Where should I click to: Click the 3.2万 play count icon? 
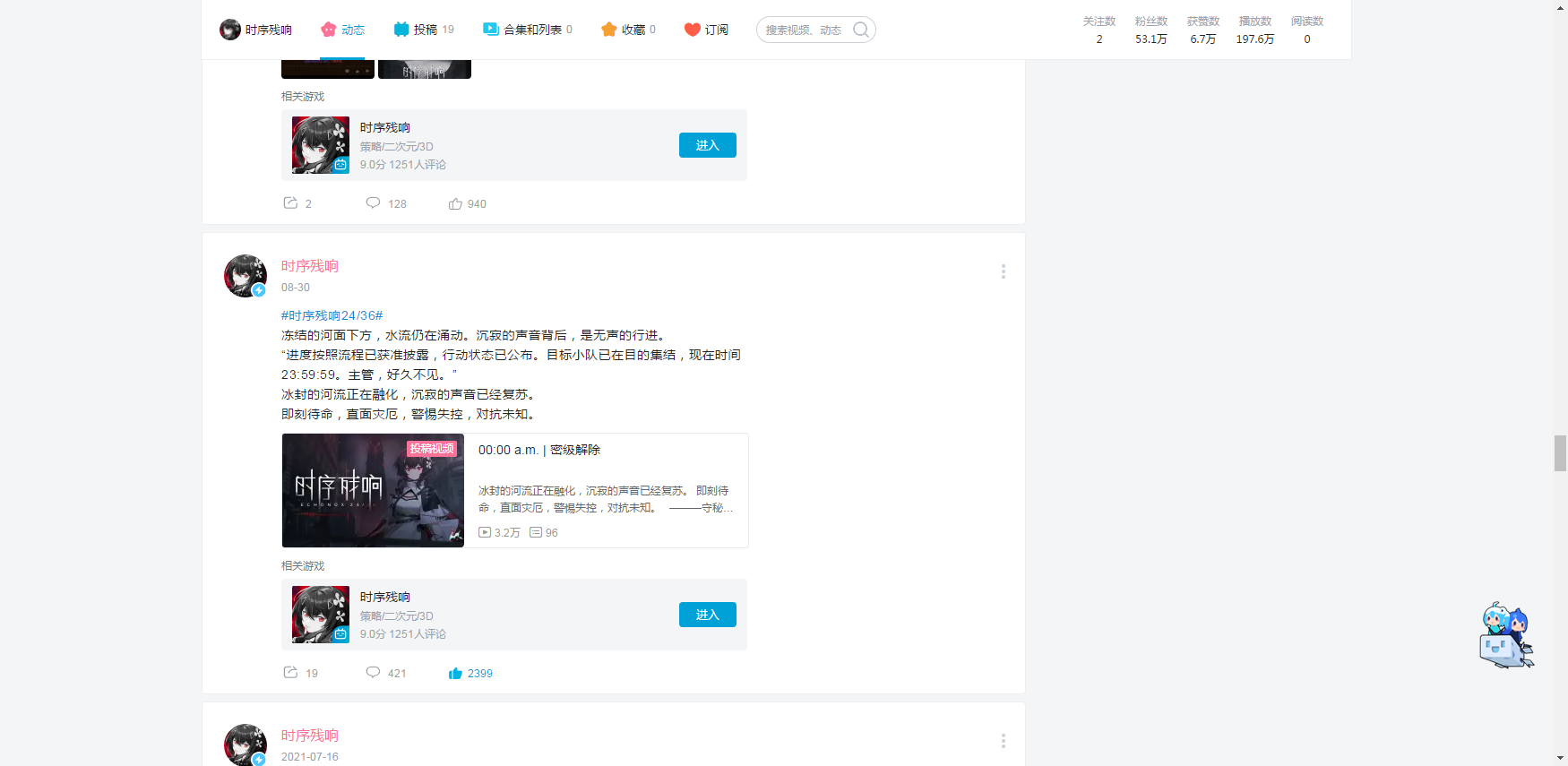(x=485, y=532)
